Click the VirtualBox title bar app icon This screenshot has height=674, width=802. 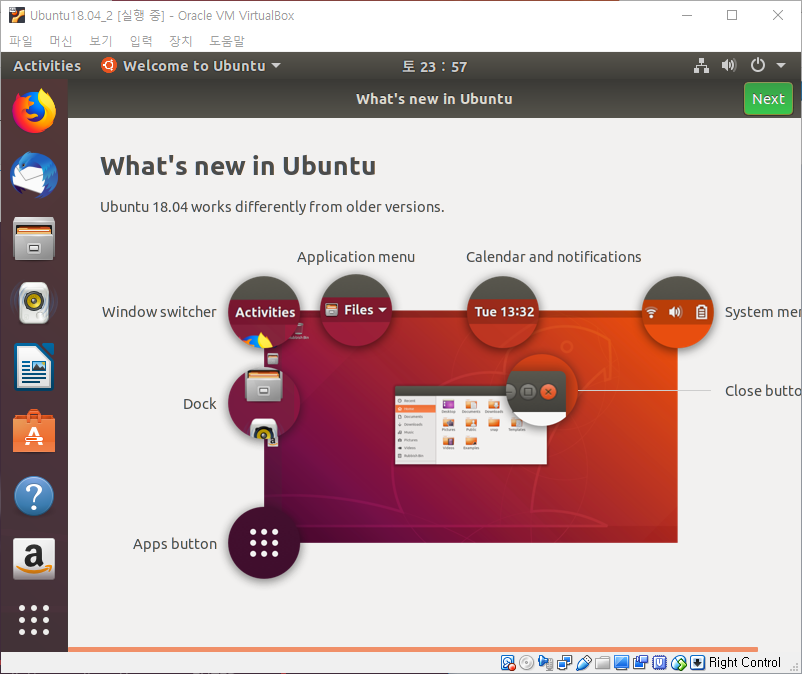coord(17,15)
